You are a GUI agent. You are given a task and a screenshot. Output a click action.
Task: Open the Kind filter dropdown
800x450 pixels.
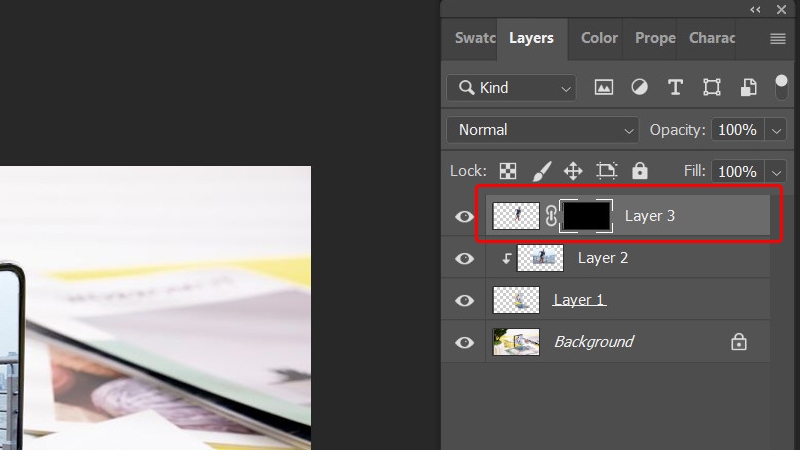[x=511, y=88]
